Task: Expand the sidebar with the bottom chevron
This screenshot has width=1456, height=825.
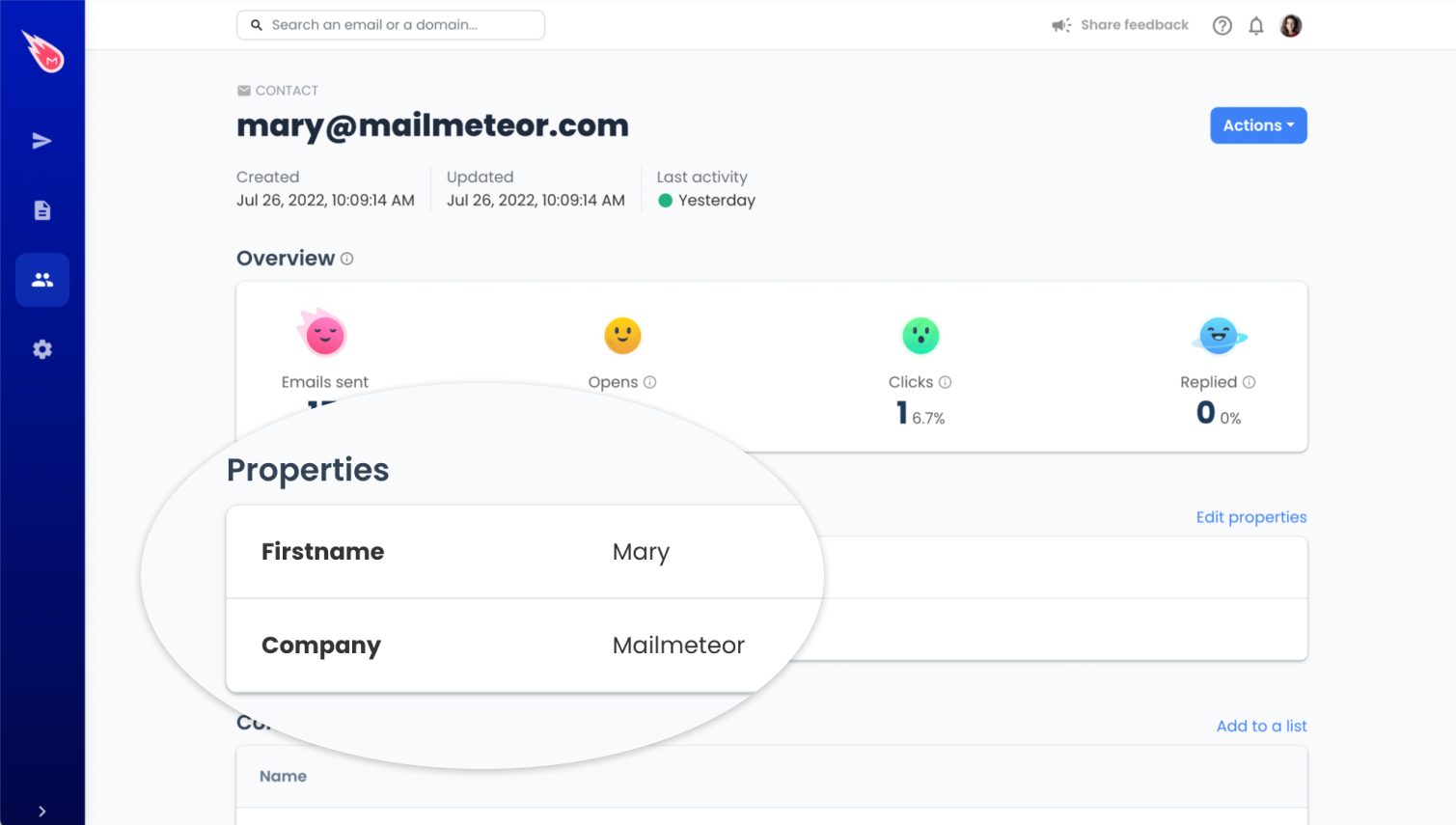Action: tap(41, 811)
